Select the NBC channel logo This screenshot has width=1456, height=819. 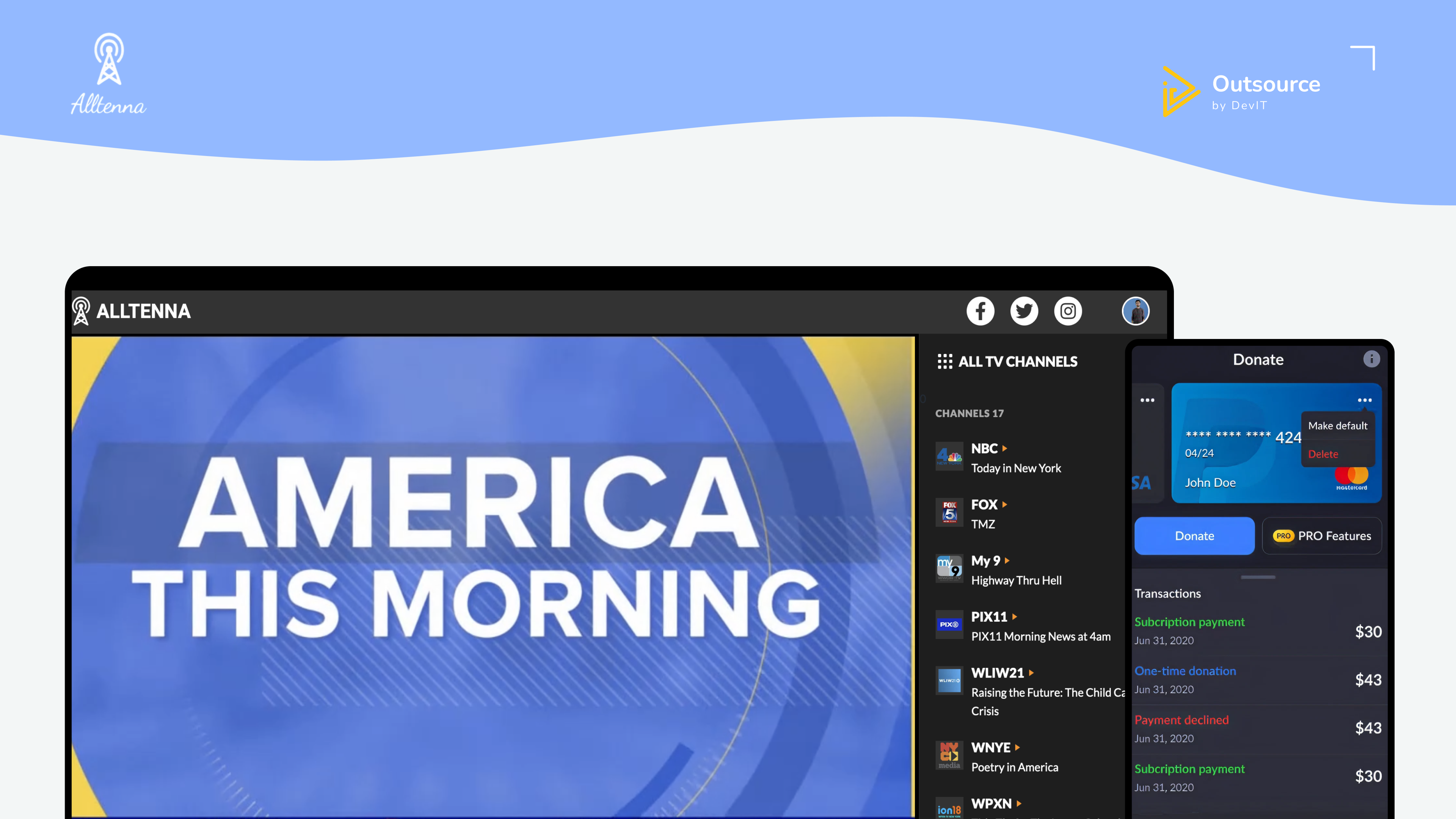point(949,456)
